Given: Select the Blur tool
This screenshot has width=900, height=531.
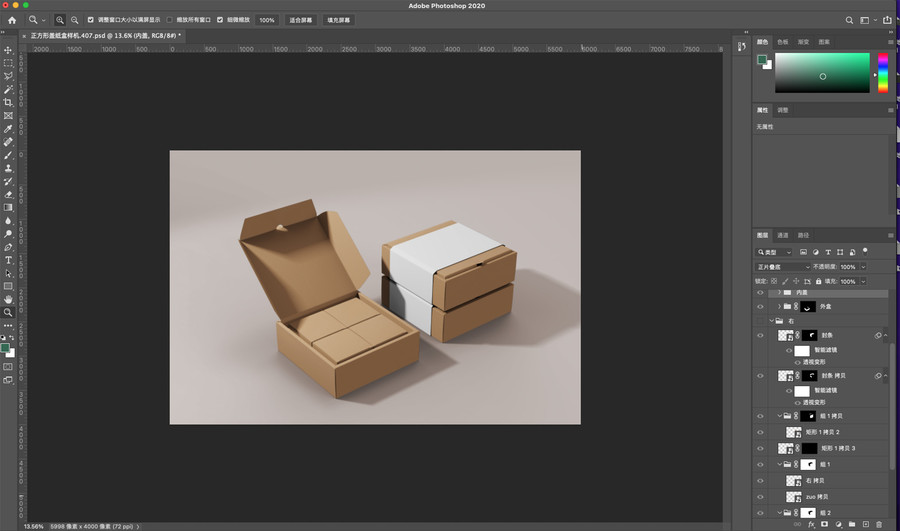Looking at the screenshot, I should (8, 221).
